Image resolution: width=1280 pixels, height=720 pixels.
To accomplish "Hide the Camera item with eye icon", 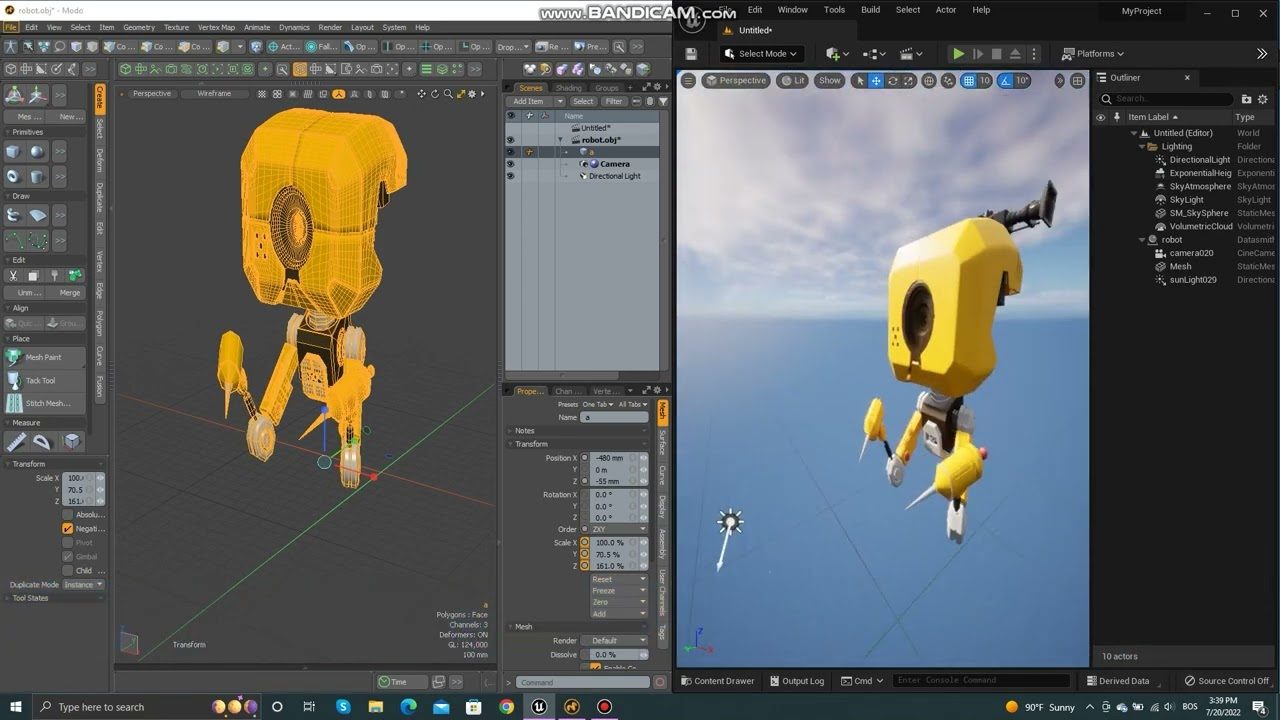I will pos(510,164).
